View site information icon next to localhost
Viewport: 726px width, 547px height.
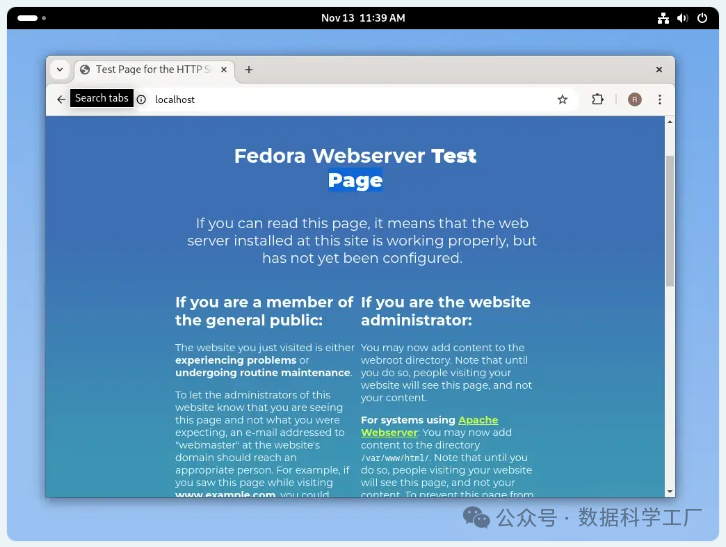tap(142, 100)
